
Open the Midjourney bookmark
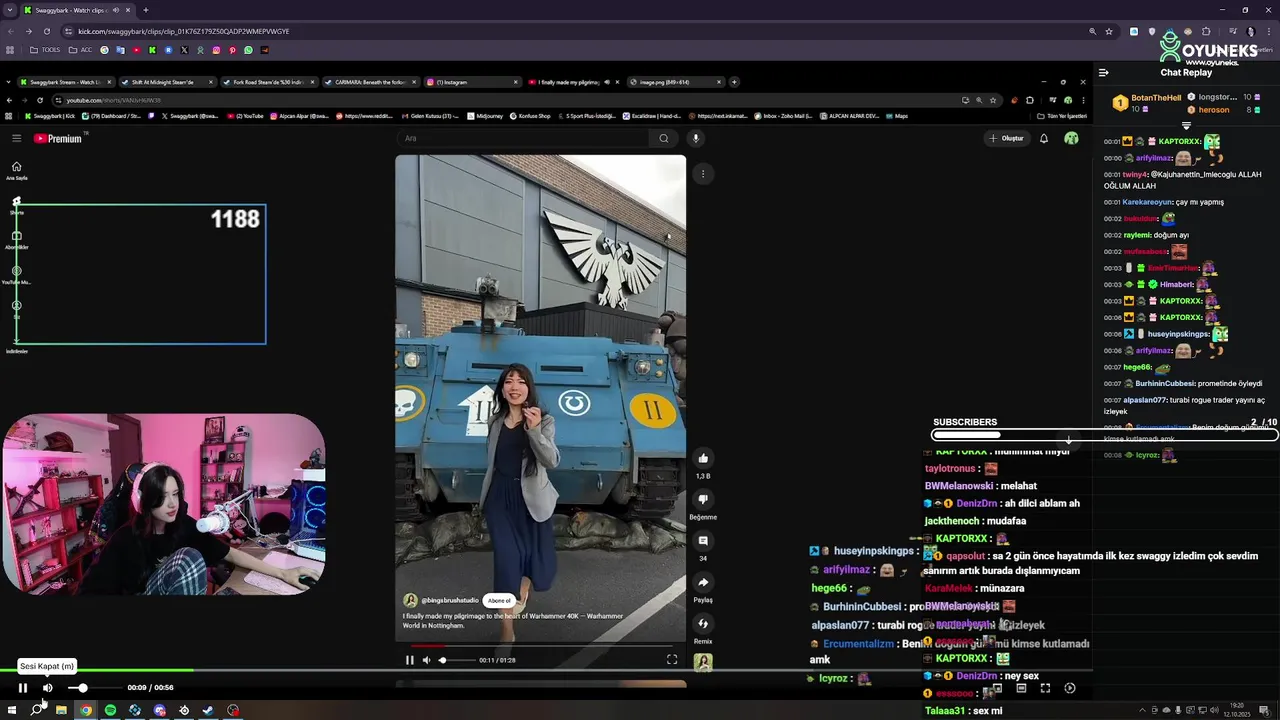(485, 116)
